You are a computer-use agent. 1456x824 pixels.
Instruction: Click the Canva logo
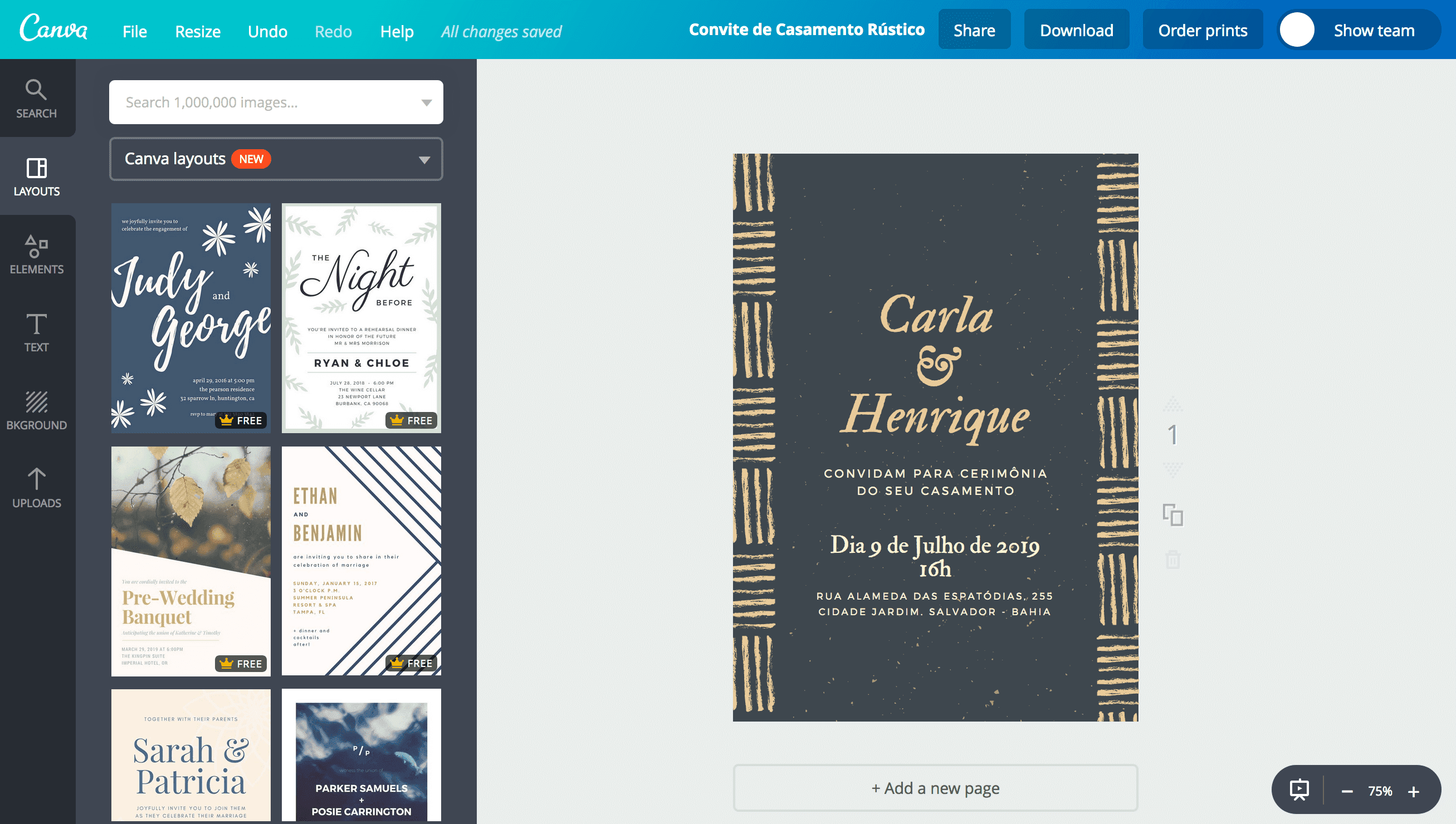click(54, 28)
